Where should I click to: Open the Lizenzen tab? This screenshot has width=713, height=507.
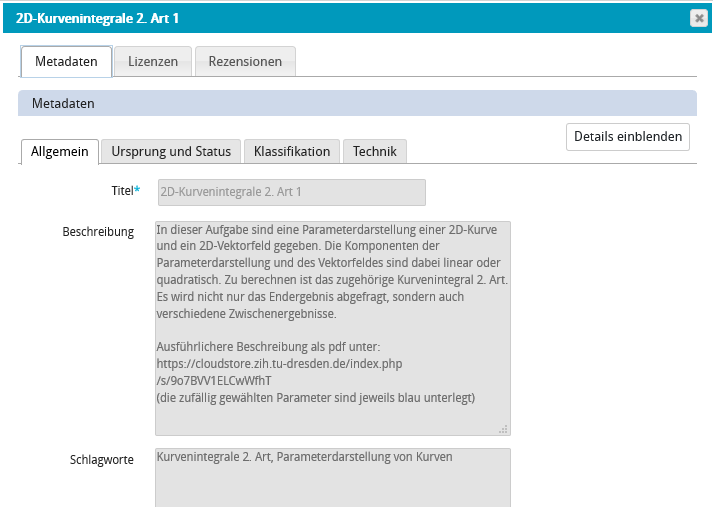[x=153, y=61]
